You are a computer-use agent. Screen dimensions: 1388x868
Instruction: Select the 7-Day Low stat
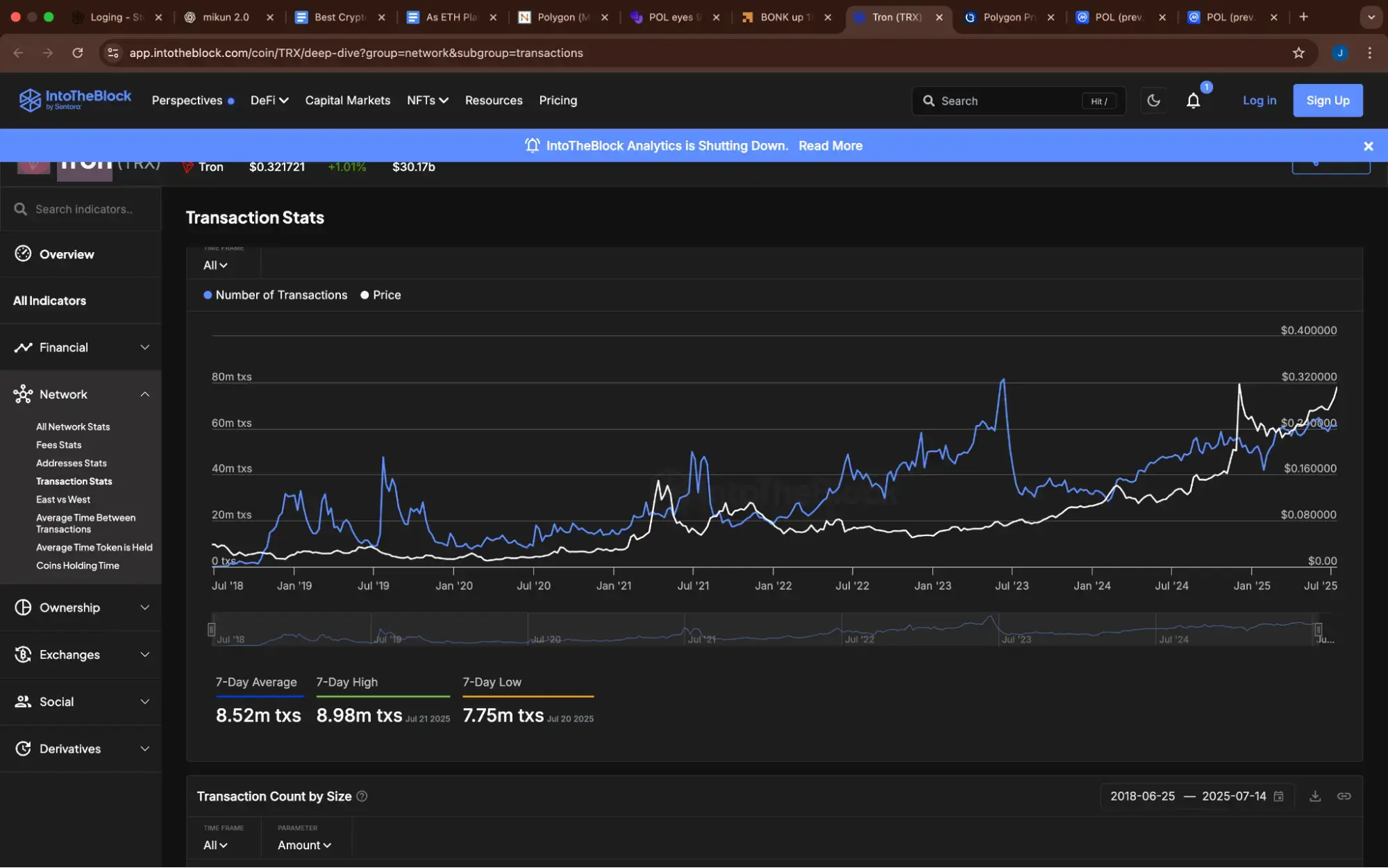click(528, 702)
